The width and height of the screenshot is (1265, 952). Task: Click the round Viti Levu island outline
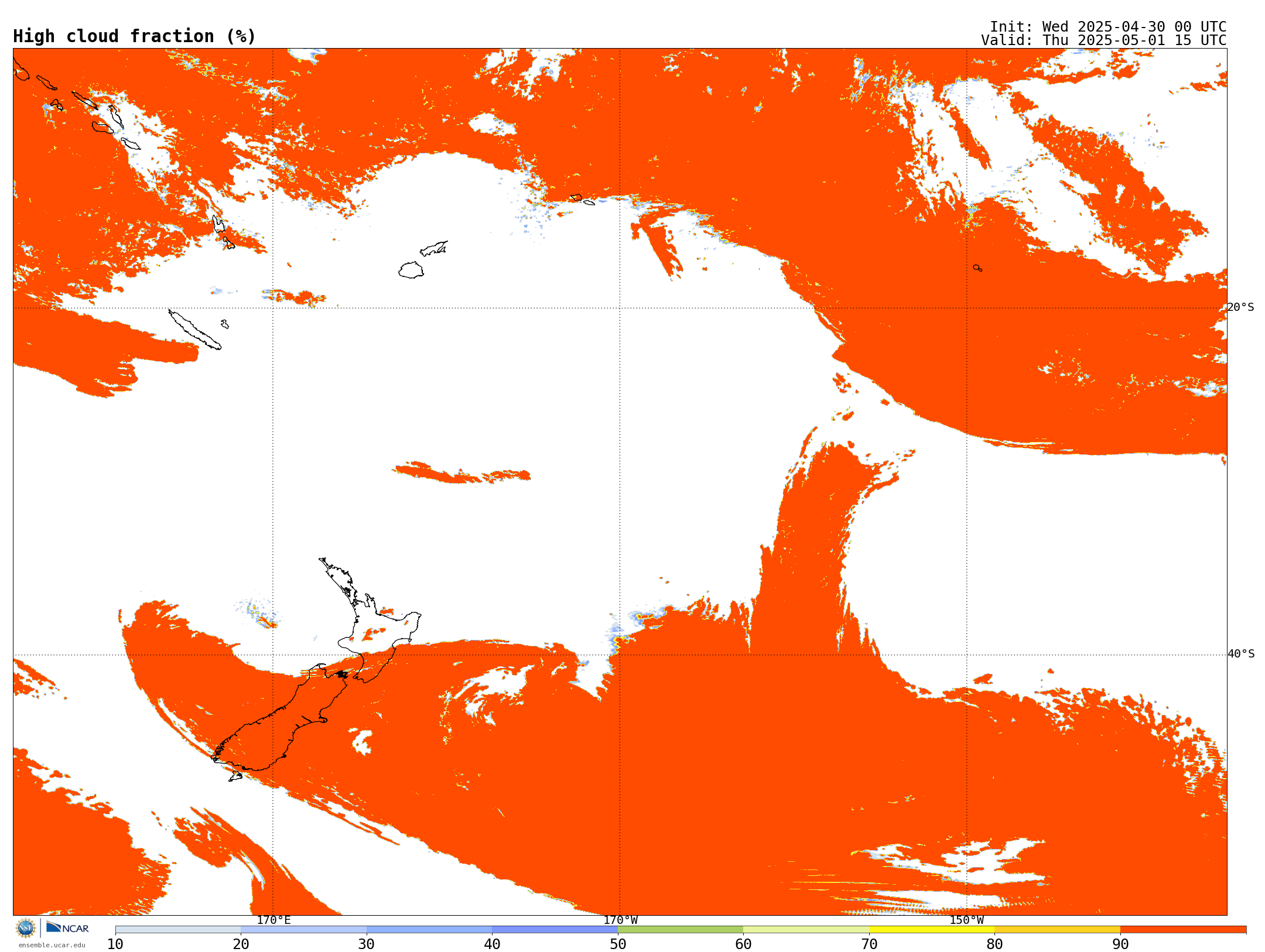(411, 270)
